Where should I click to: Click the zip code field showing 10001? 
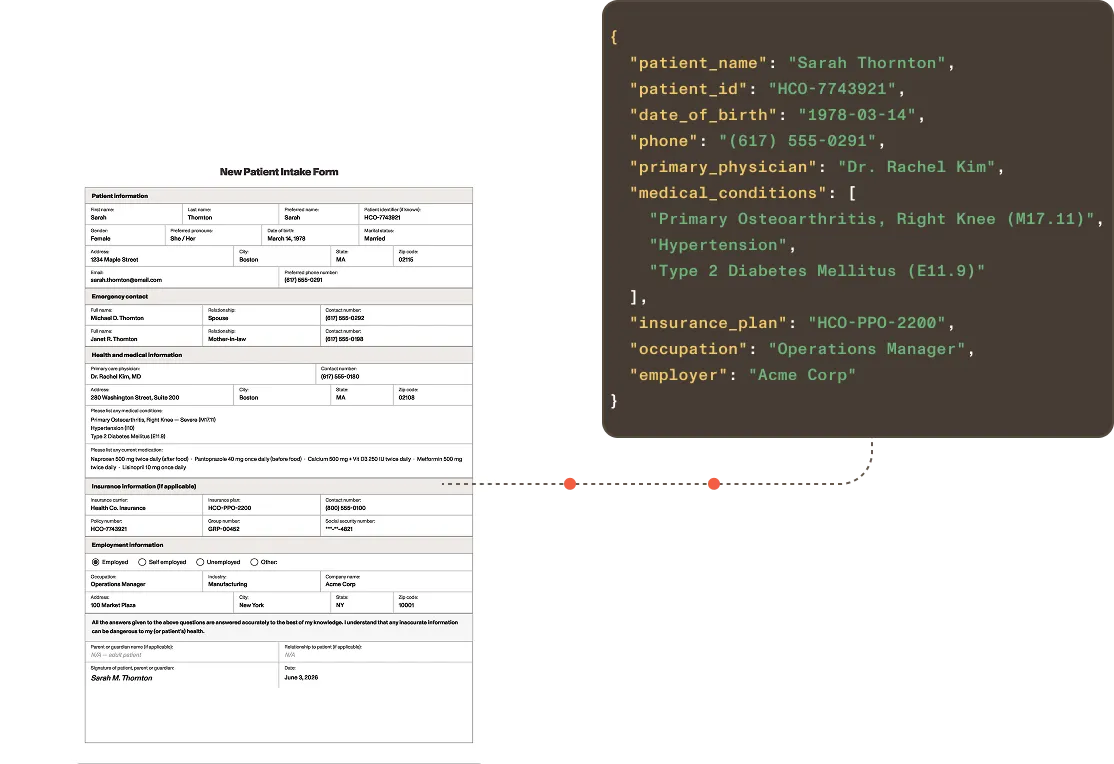pos(433,602)
